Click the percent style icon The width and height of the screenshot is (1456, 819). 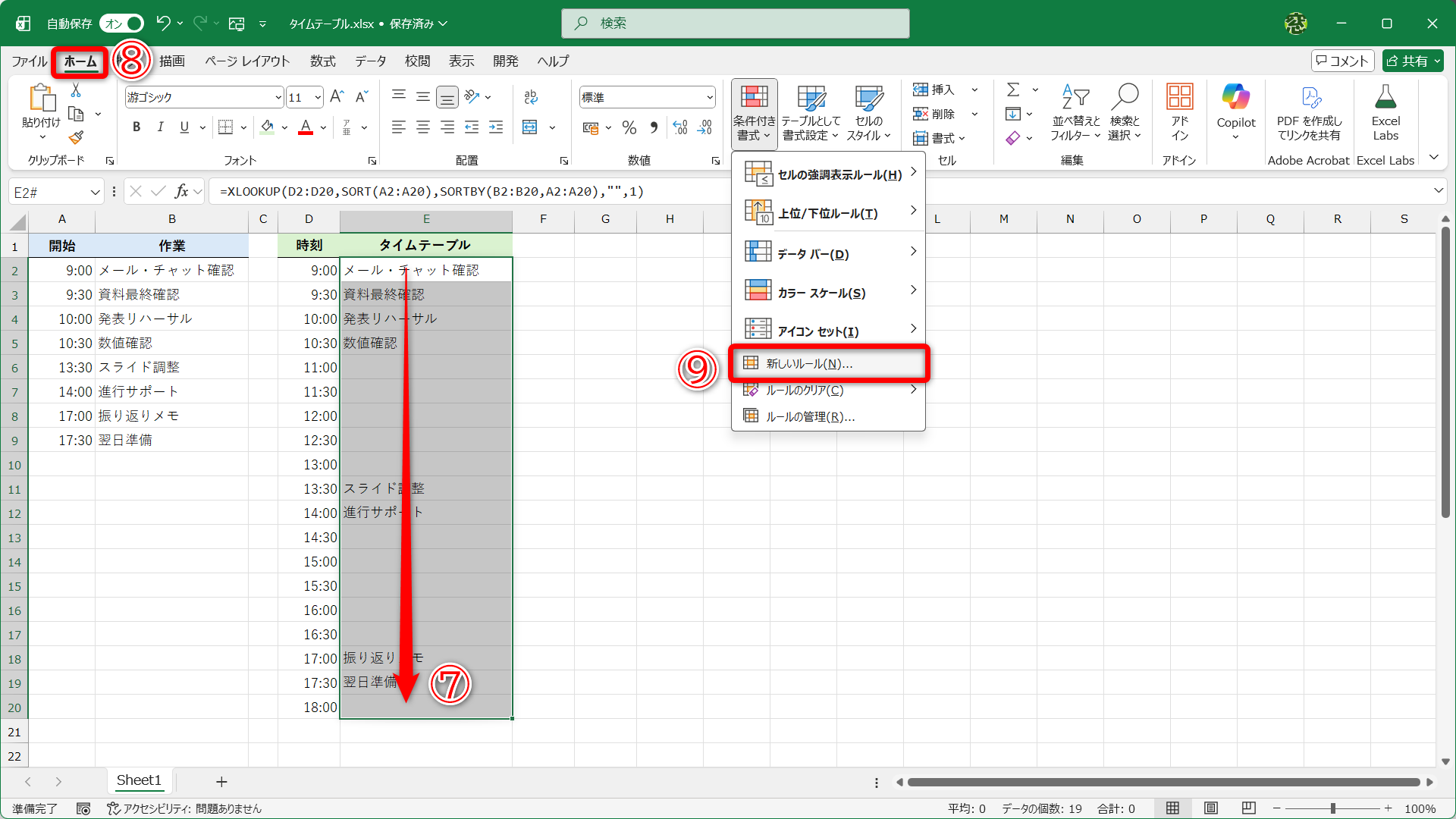pyautogui.click(x=629, y=127)
